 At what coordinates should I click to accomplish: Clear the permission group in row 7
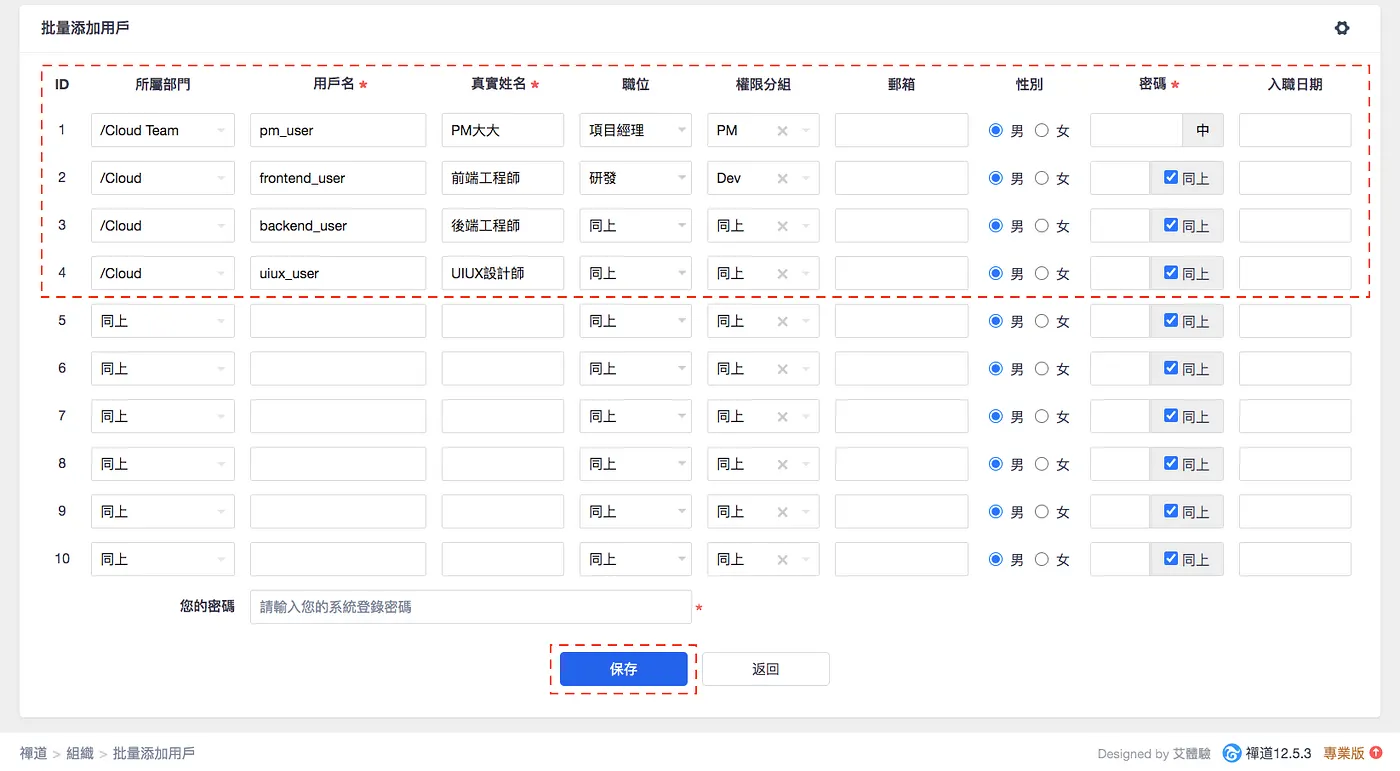coord(782,416)
